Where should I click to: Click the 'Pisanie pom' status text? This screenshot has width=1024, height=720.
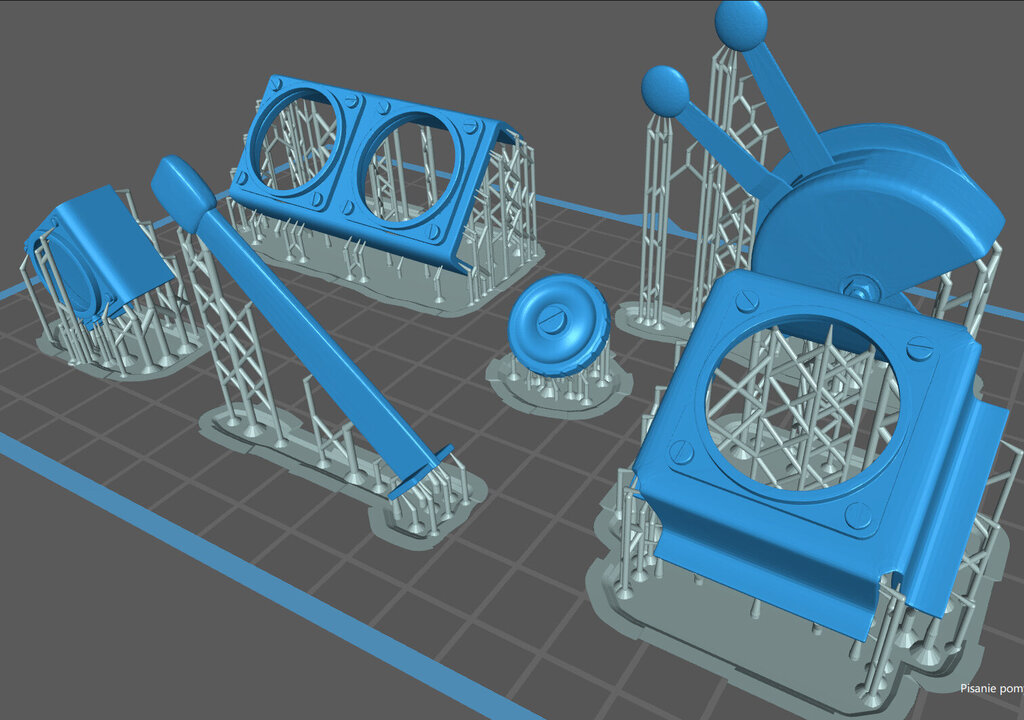990,688
